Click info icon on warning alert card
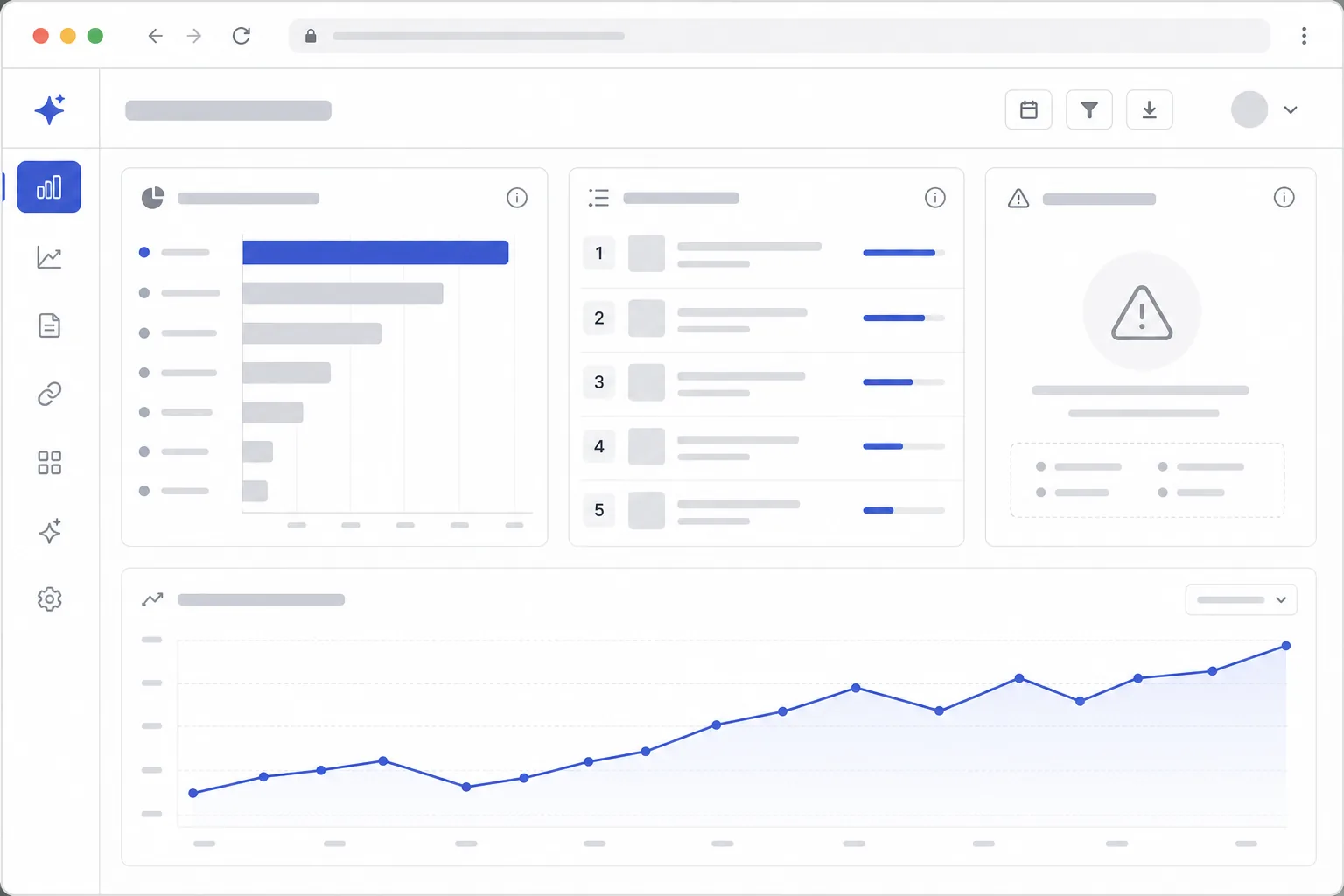The width and height of the screenshot is (1344, 896). 1284,198
